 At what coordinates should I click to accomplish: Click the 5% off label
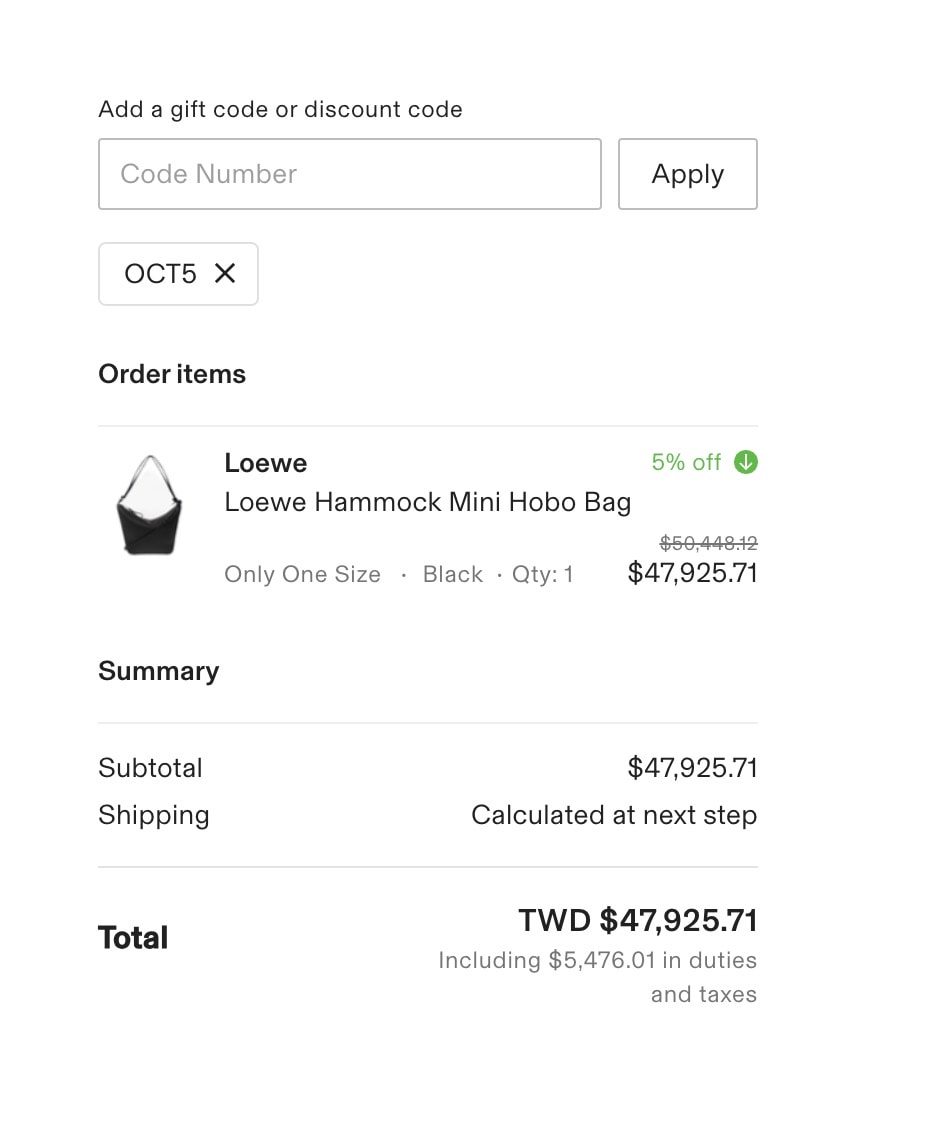point(686,462)
